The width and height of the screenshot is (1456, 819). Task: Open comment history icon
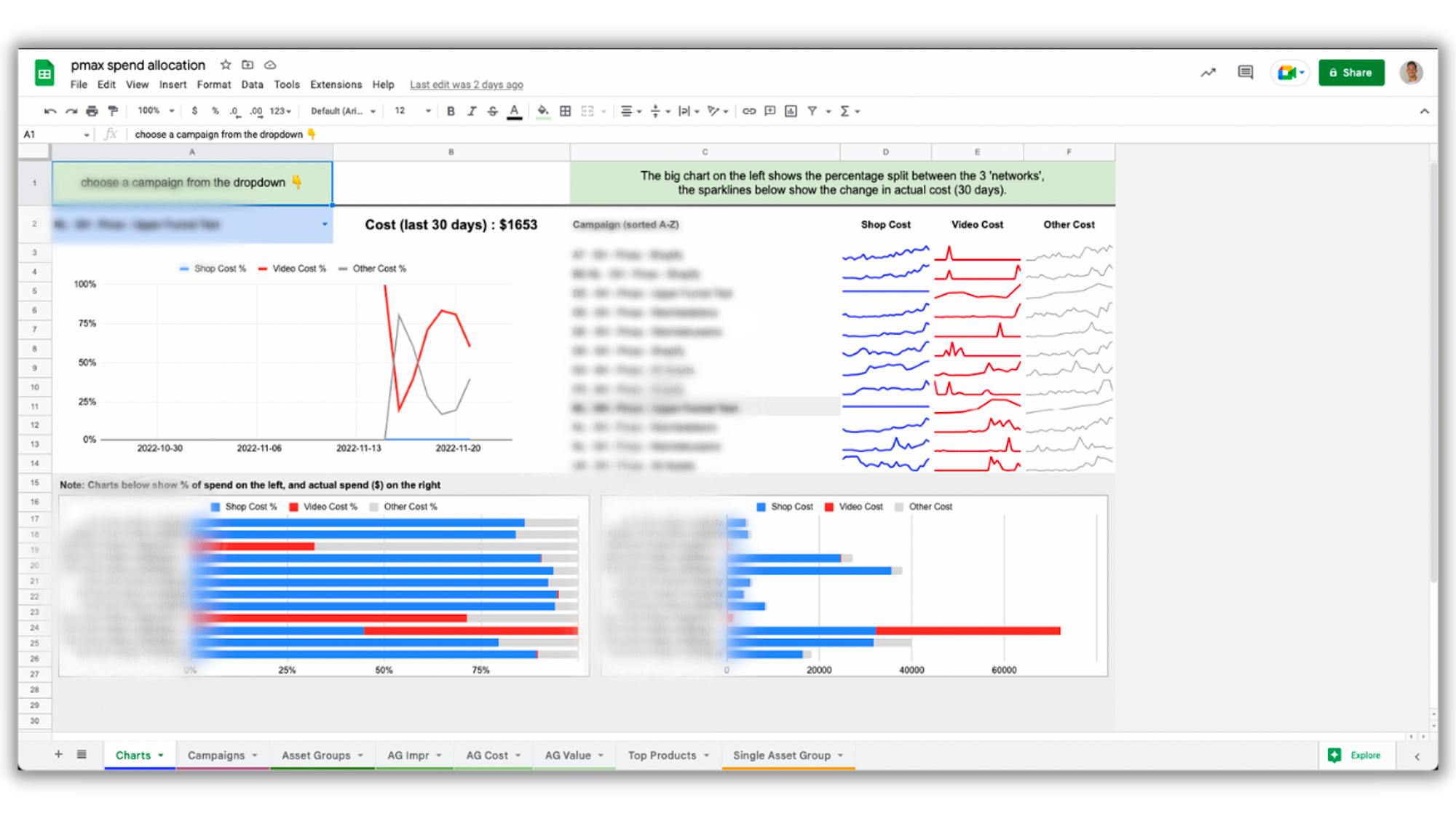[1245, 72]
